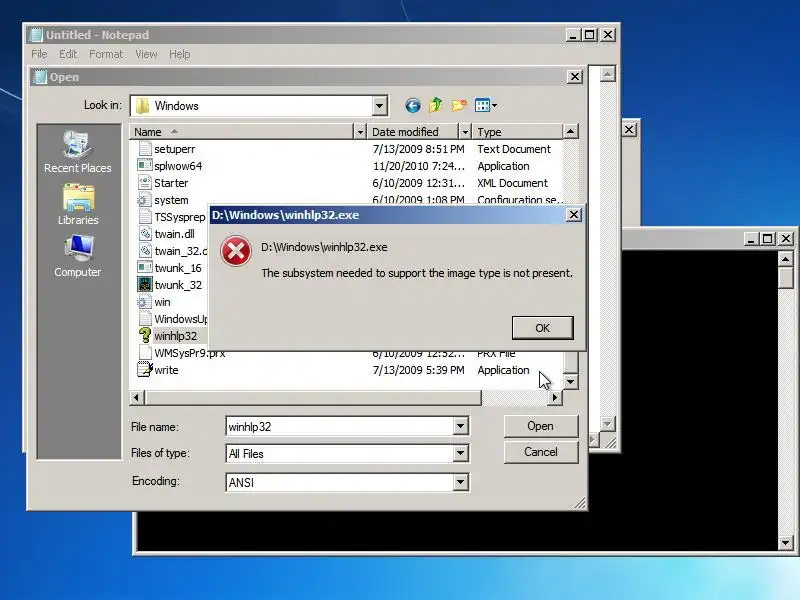Viewport: 800px width, 600px height.
Task: Click the Notepad icon in the title bar
Action: tap(36, 35)
